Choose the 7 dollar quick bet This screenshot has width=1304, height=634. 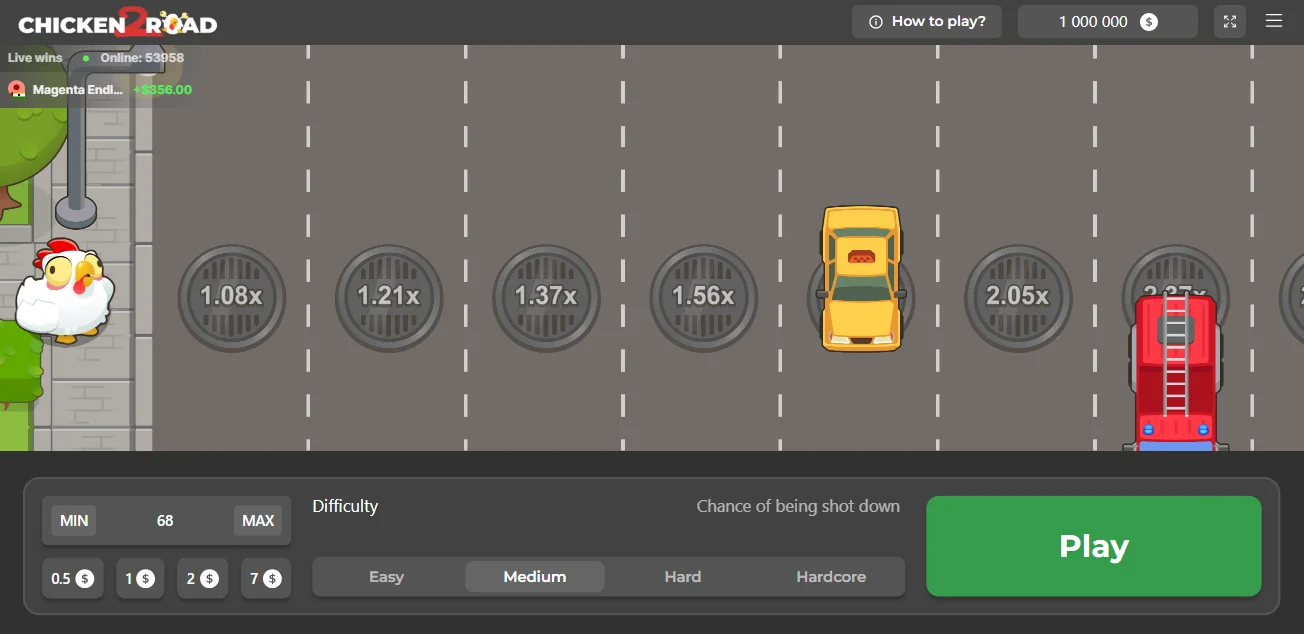click(x=266, y=578)
